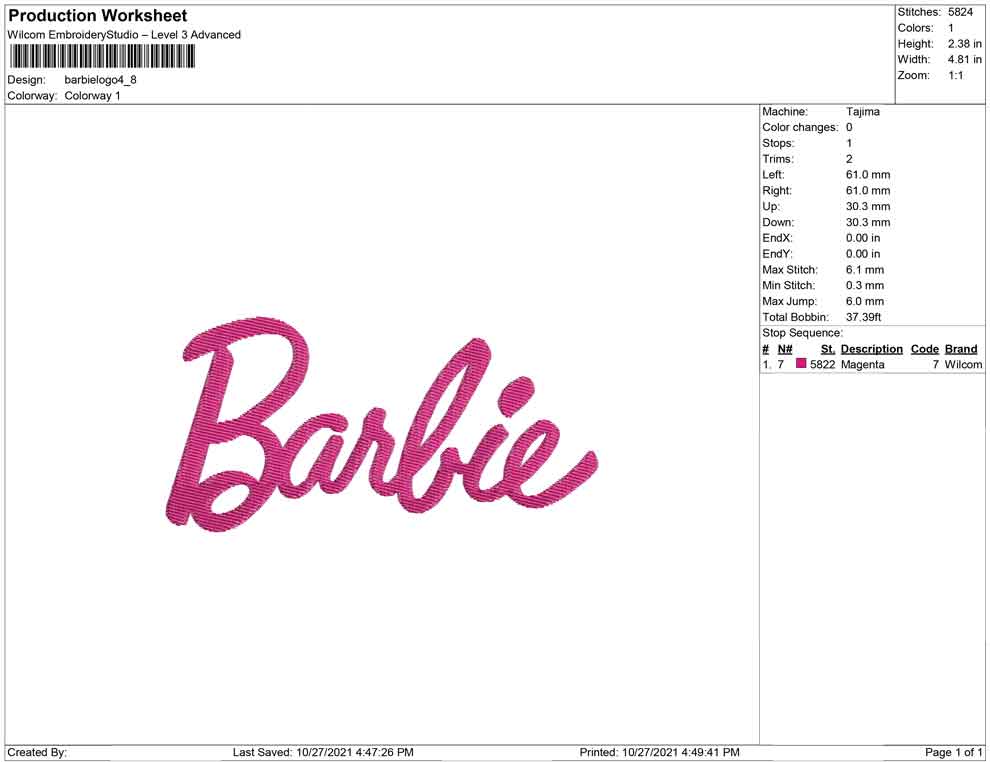Select design name 'barbielogo4_8'
Screen dimensions: 990x762
100,80
